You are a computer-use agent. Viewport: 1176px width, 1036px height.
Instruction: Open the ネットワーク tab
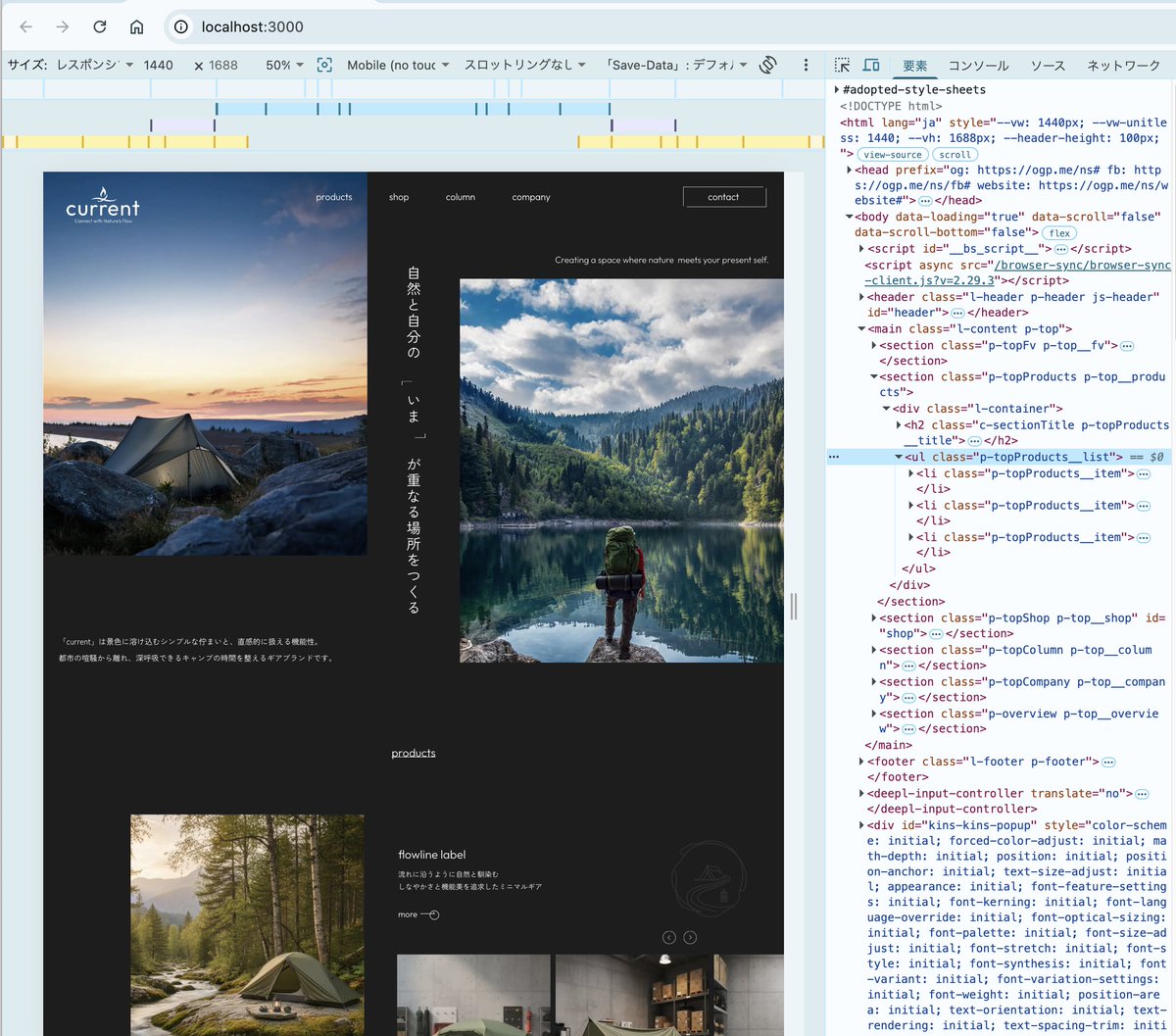click(x=1123, y=65)
